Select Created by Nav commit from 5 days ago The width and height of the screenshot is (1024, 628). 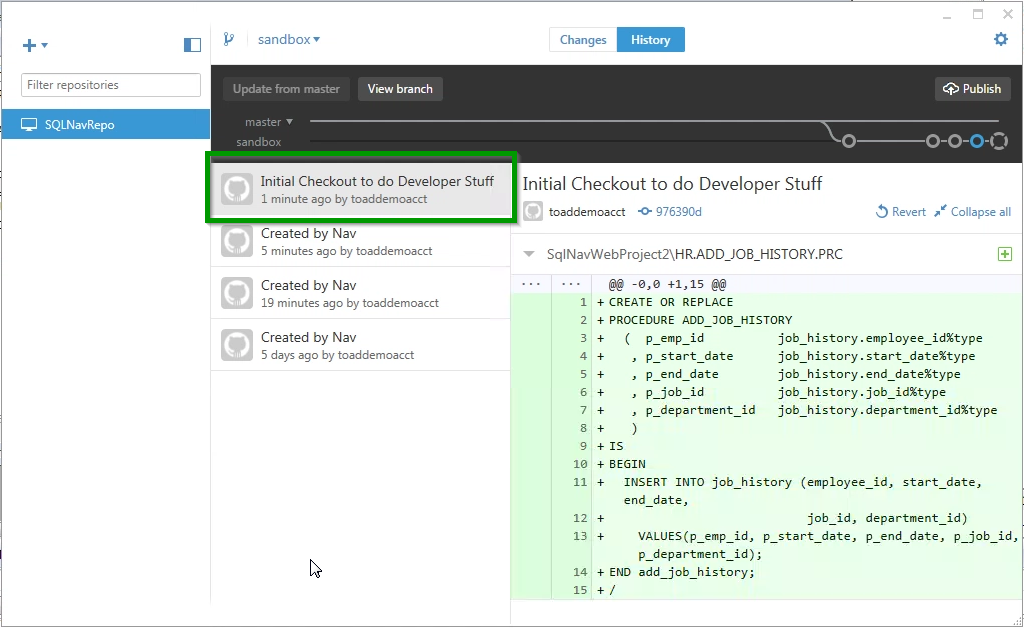click(x=361, y=345)
